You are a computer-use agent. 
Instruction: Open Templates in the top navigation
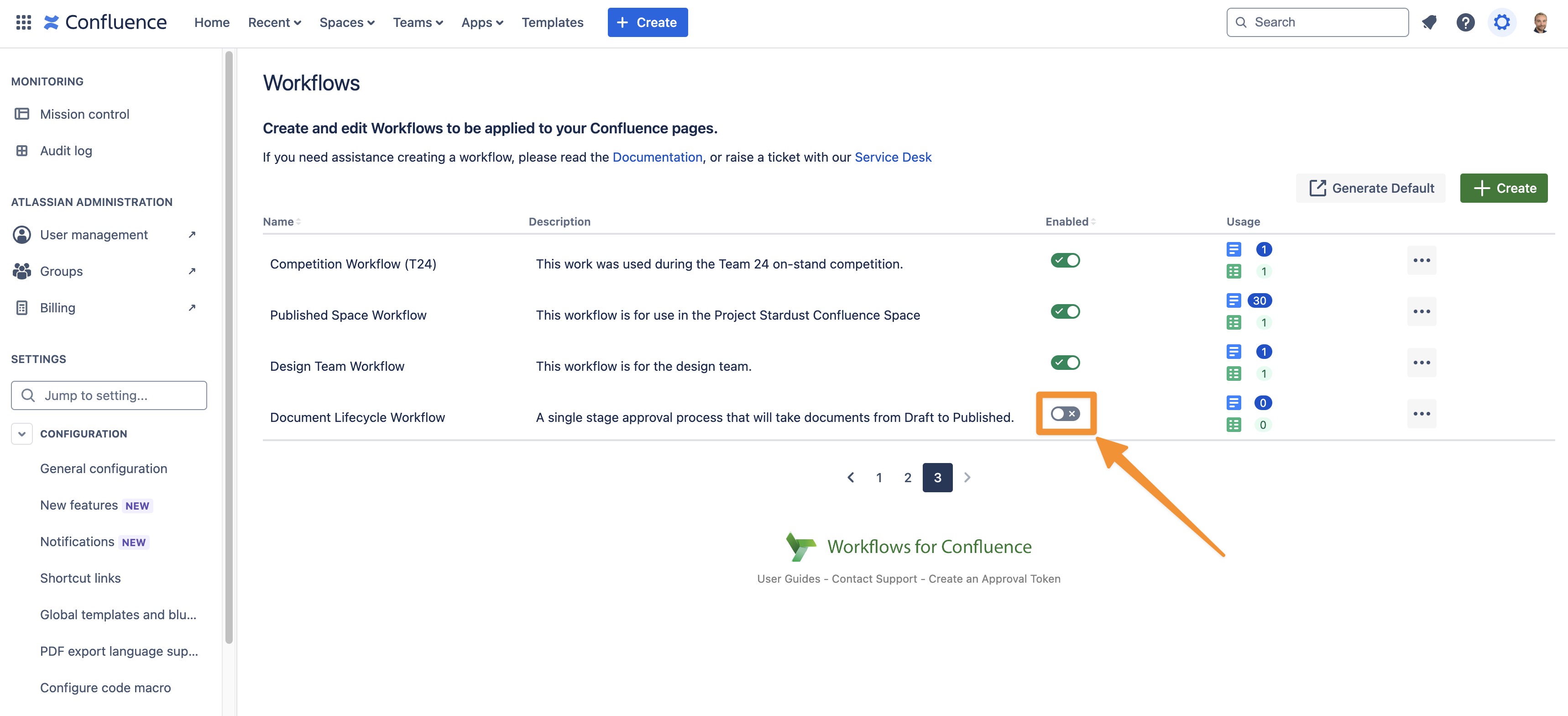552,22
